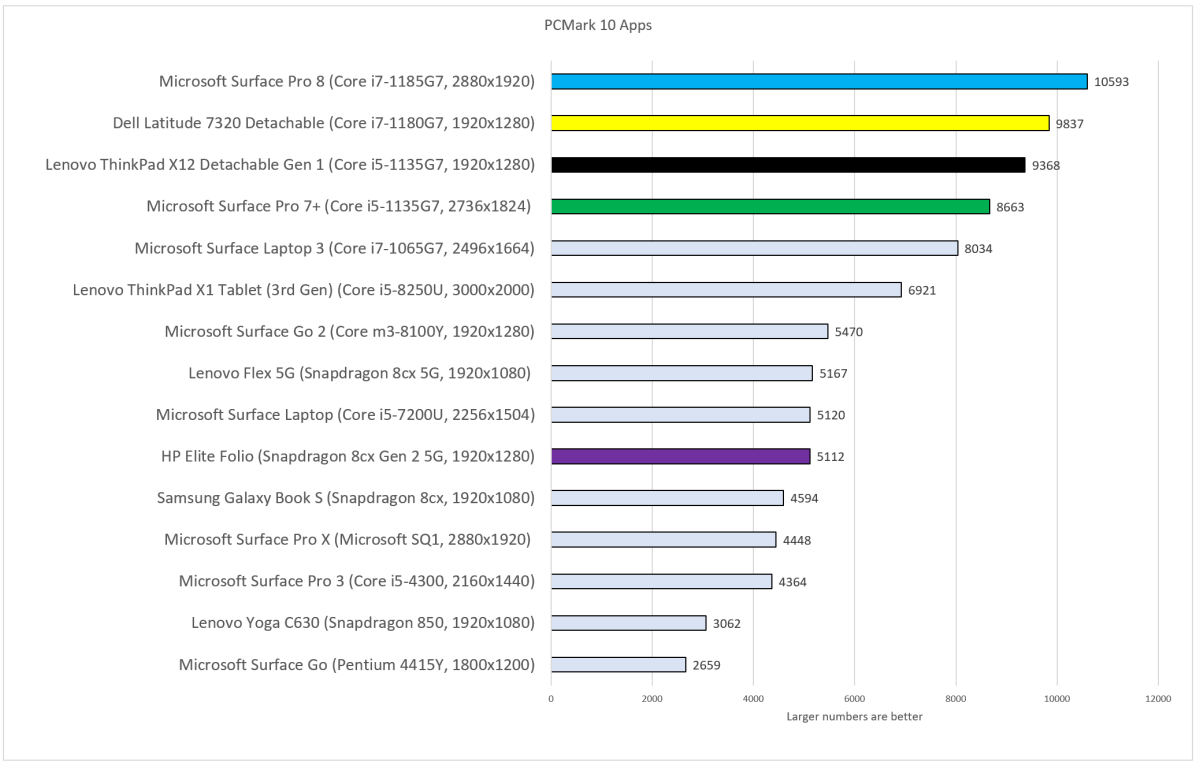Click the Lenovo Flex 5G label
1200x766 pixels.
pyautogui.click(x=359, y=373)
